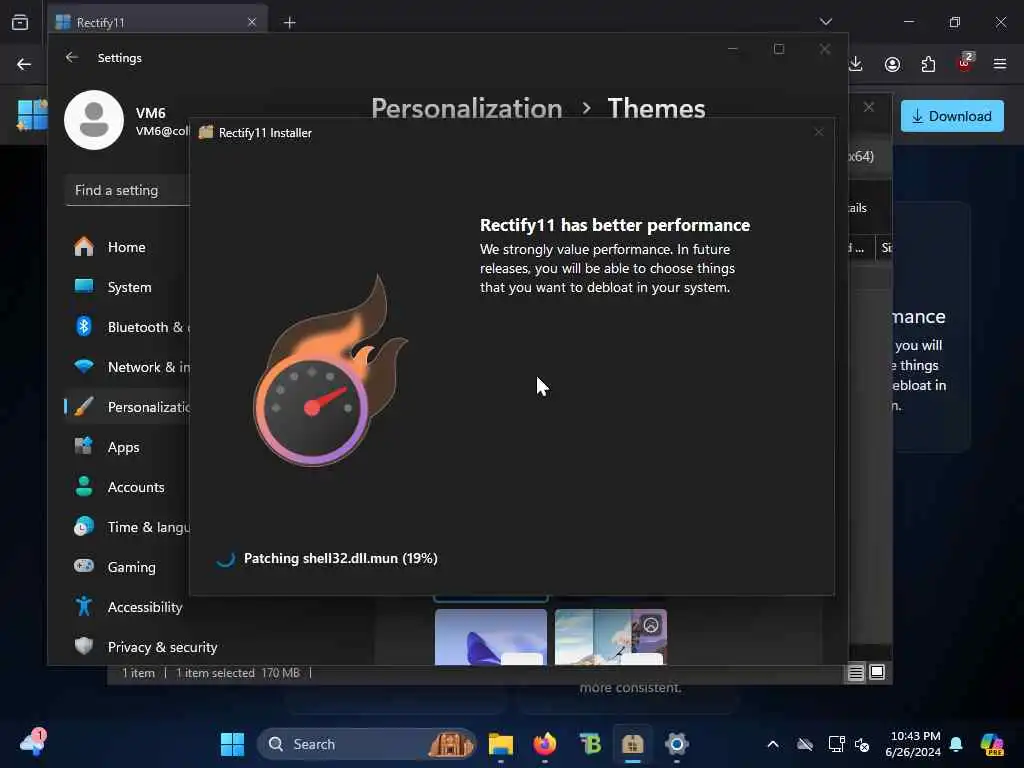Open a new browser tab
The image size is (1024, 768).
[290, 22]
